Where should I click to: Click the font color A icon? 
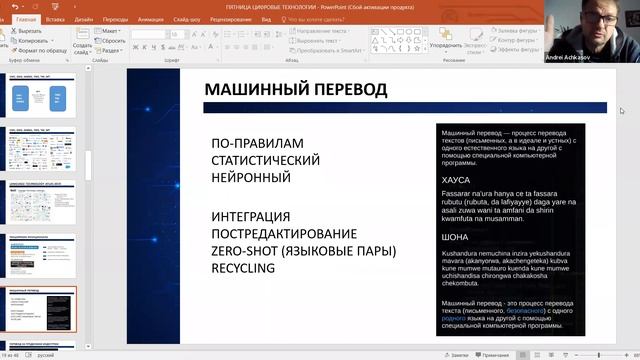(x=211, y=48)
